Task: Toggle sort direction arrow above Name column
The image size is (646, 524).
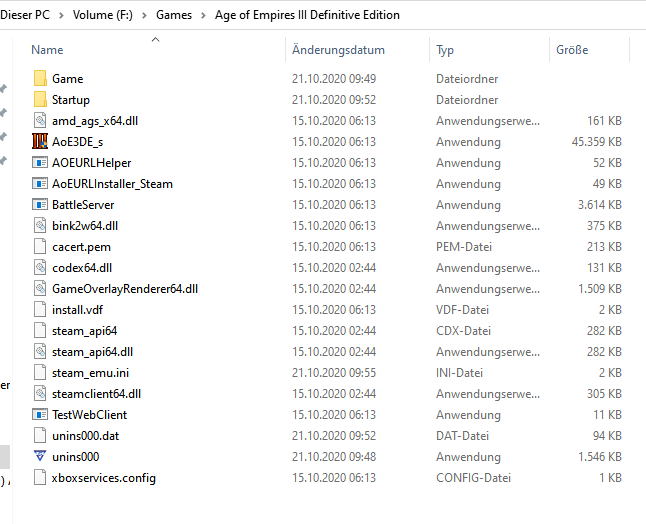Action: click(155, 40)
